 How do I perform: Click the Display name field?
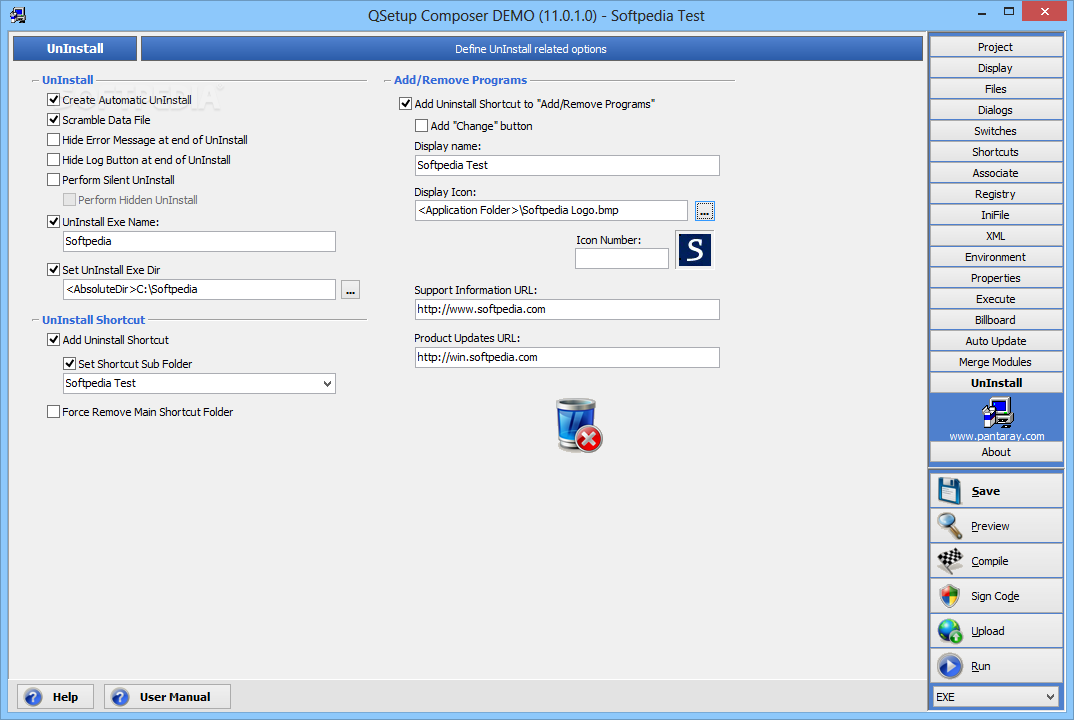(x=567, y=165)
